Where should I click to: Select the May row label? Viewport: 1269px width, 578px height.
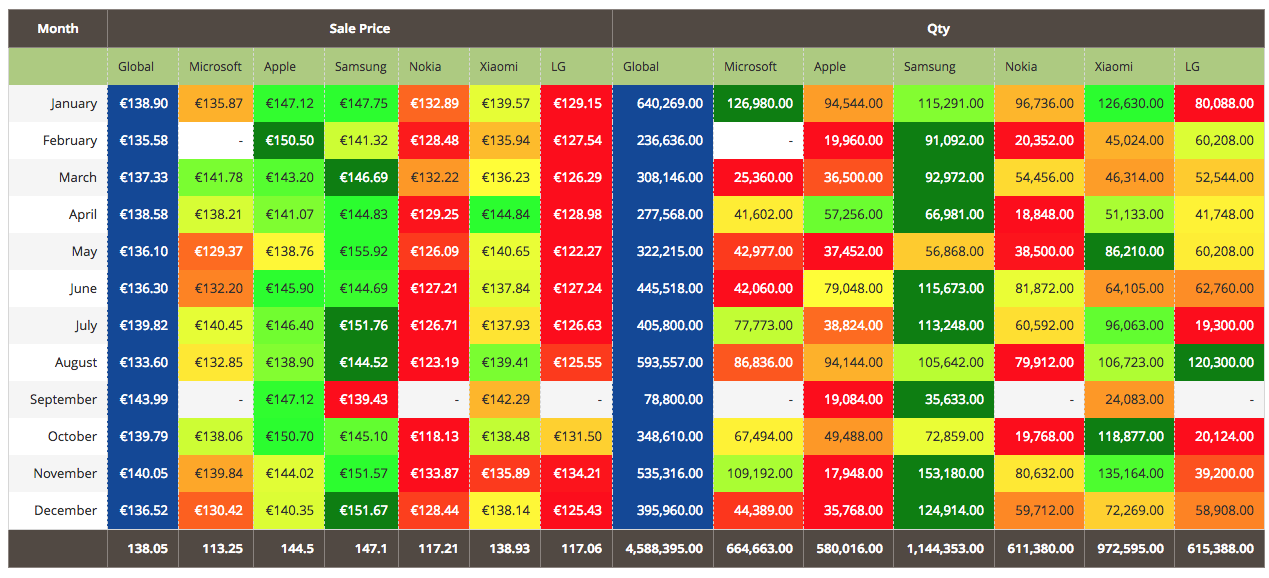[x=58, y=252]
